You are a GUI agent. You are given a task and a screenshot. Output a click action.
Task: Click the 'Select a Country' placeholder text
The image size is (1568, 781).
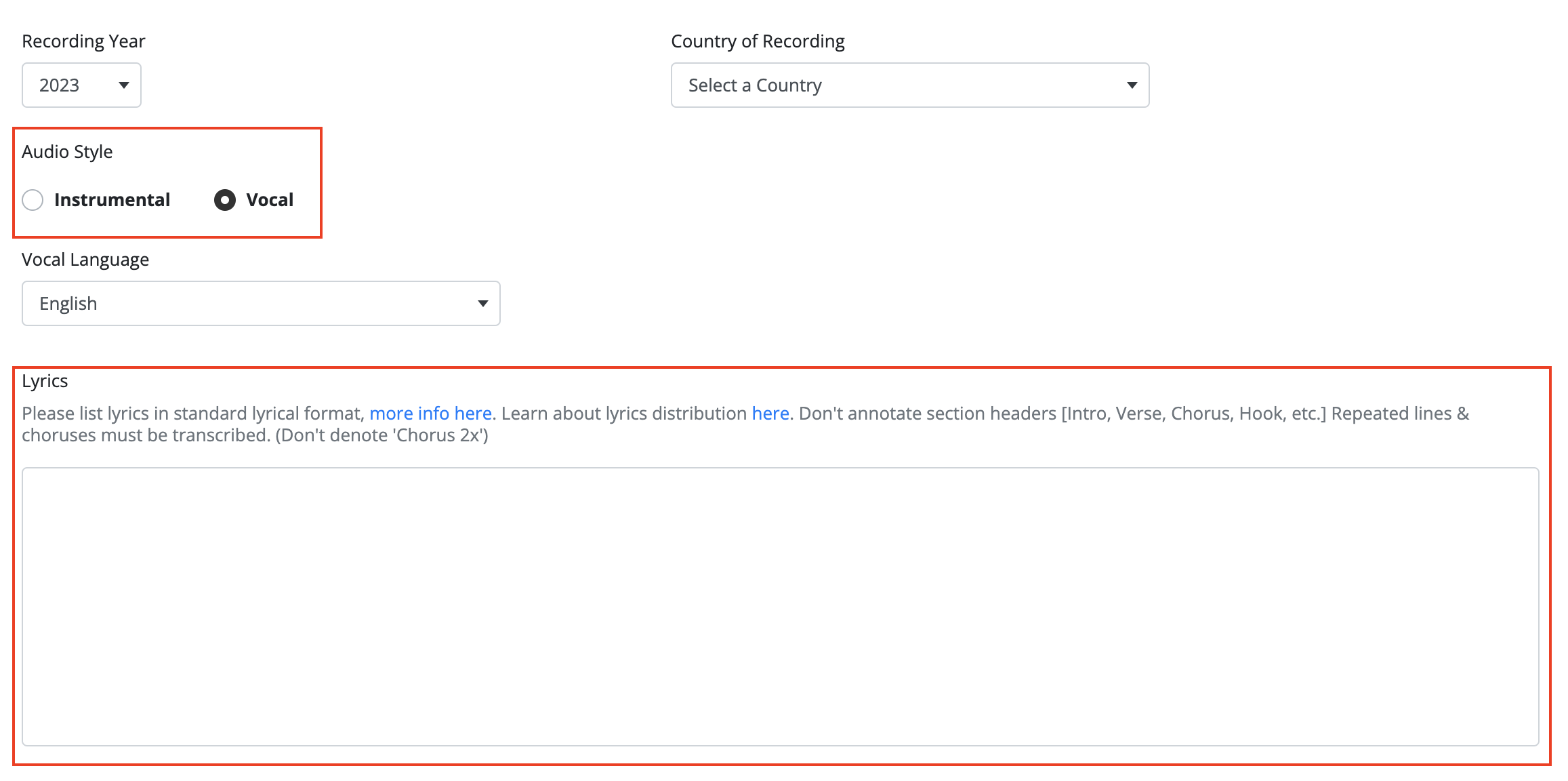(x=755, y=85)
